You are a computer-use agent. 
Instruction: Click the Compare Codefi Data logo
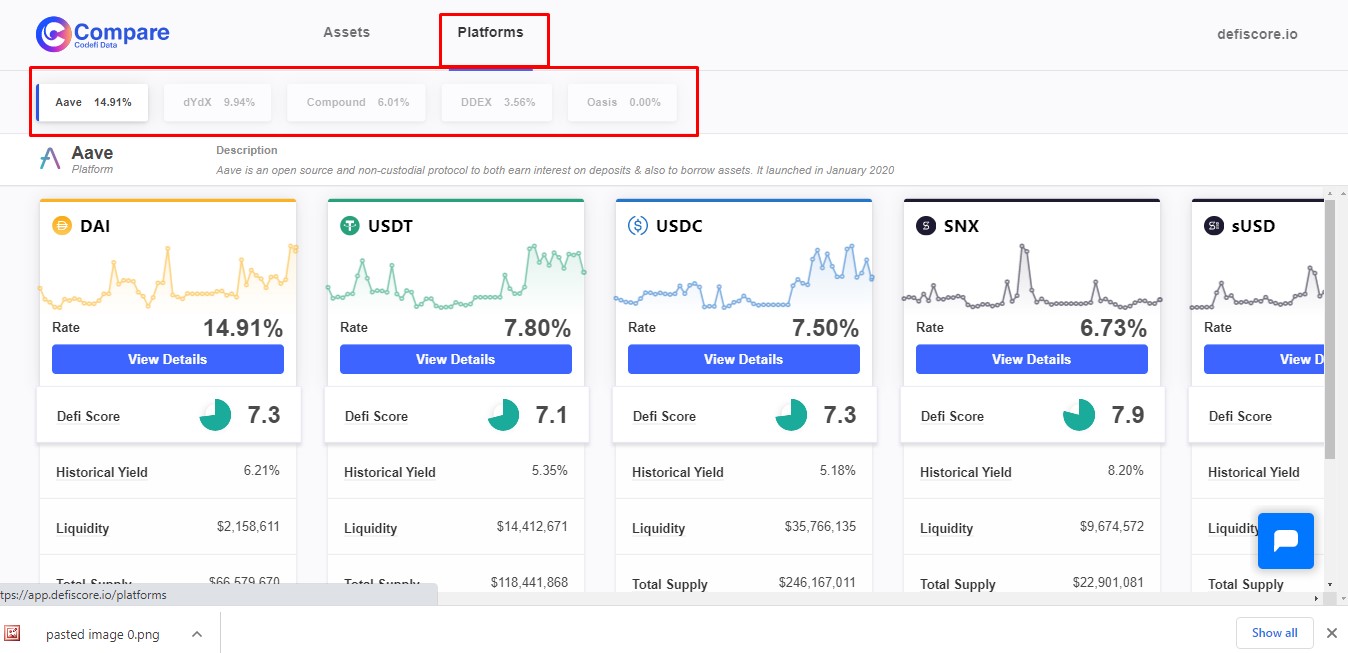click(x=103, y=34)
